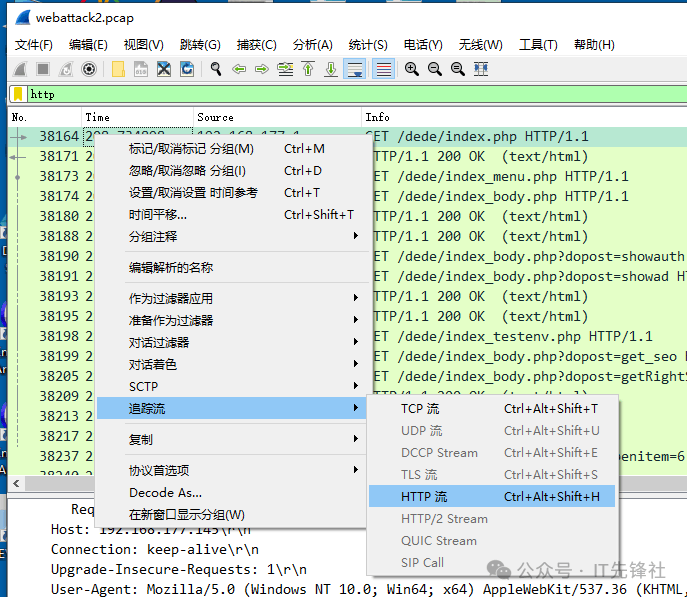Toggle packet list colorize button

(x=382, y=69)
